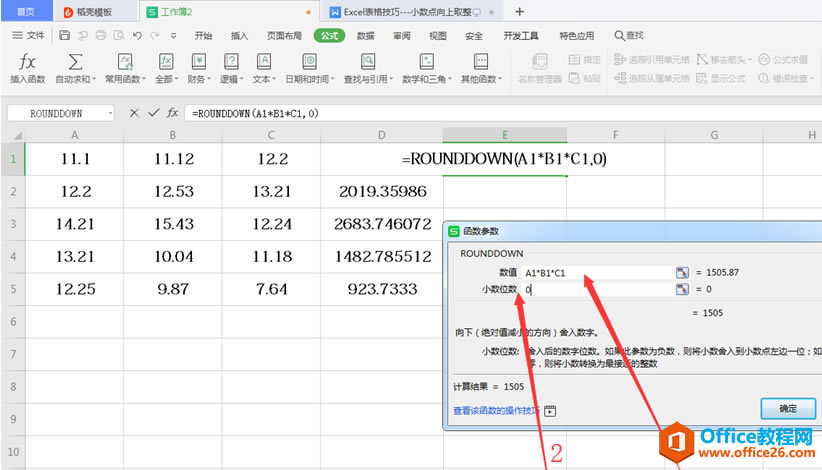Click Trace Precedents (追踪引用单元格)

[x=652, y=60]
